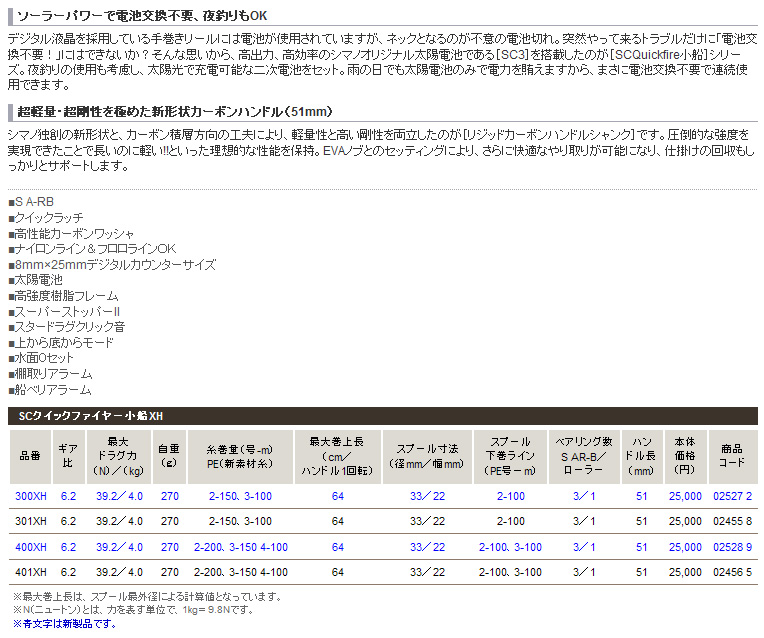Click gear ratio 6.2 in 400XH row
This screenshot has height=638, width=764.
pyautogui.click(x=68, y=547)
